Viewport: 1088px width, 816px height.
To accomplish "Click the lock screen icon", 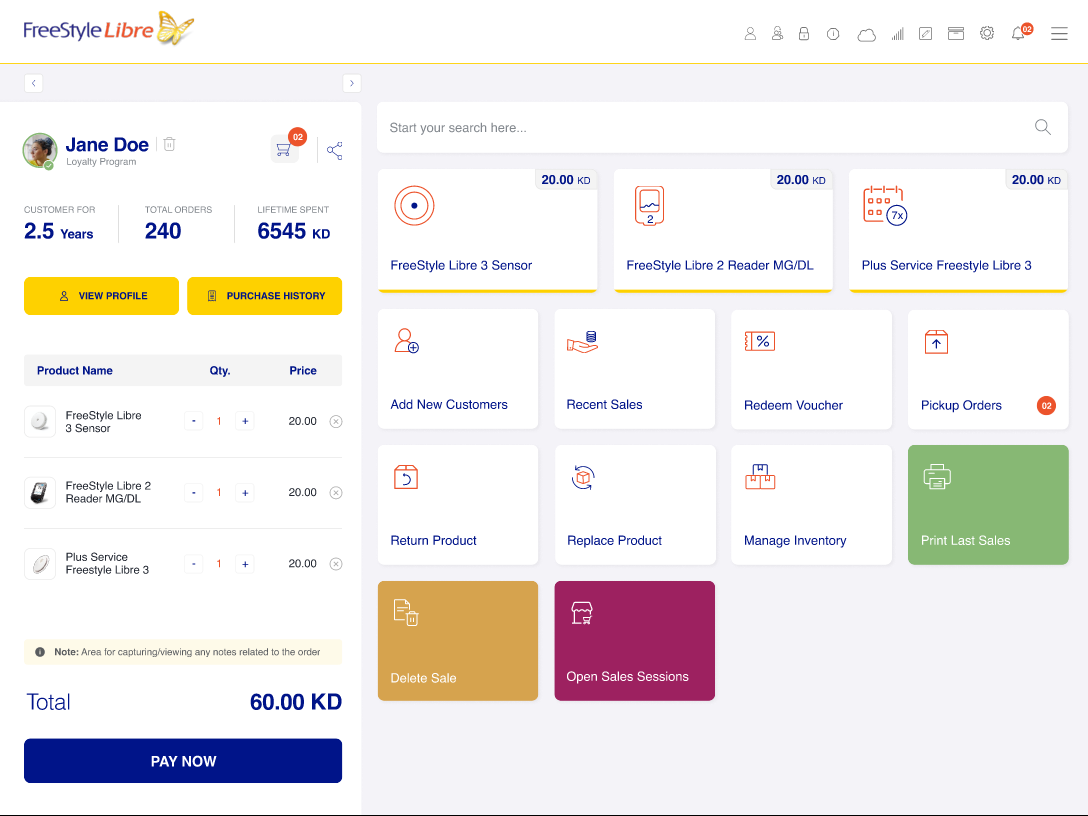I will click(804, 33).
